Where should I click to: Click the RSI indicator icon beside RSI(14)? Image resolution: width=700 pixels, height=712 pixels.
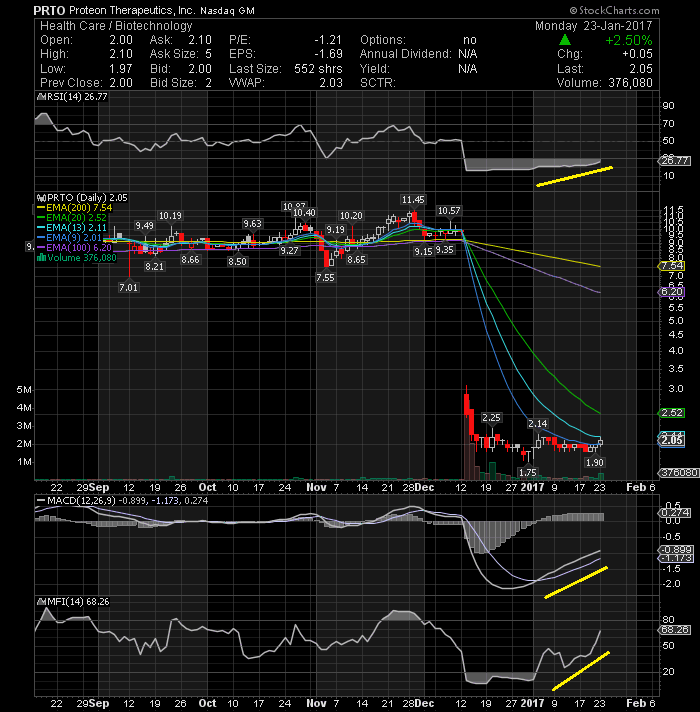[41, 97]
